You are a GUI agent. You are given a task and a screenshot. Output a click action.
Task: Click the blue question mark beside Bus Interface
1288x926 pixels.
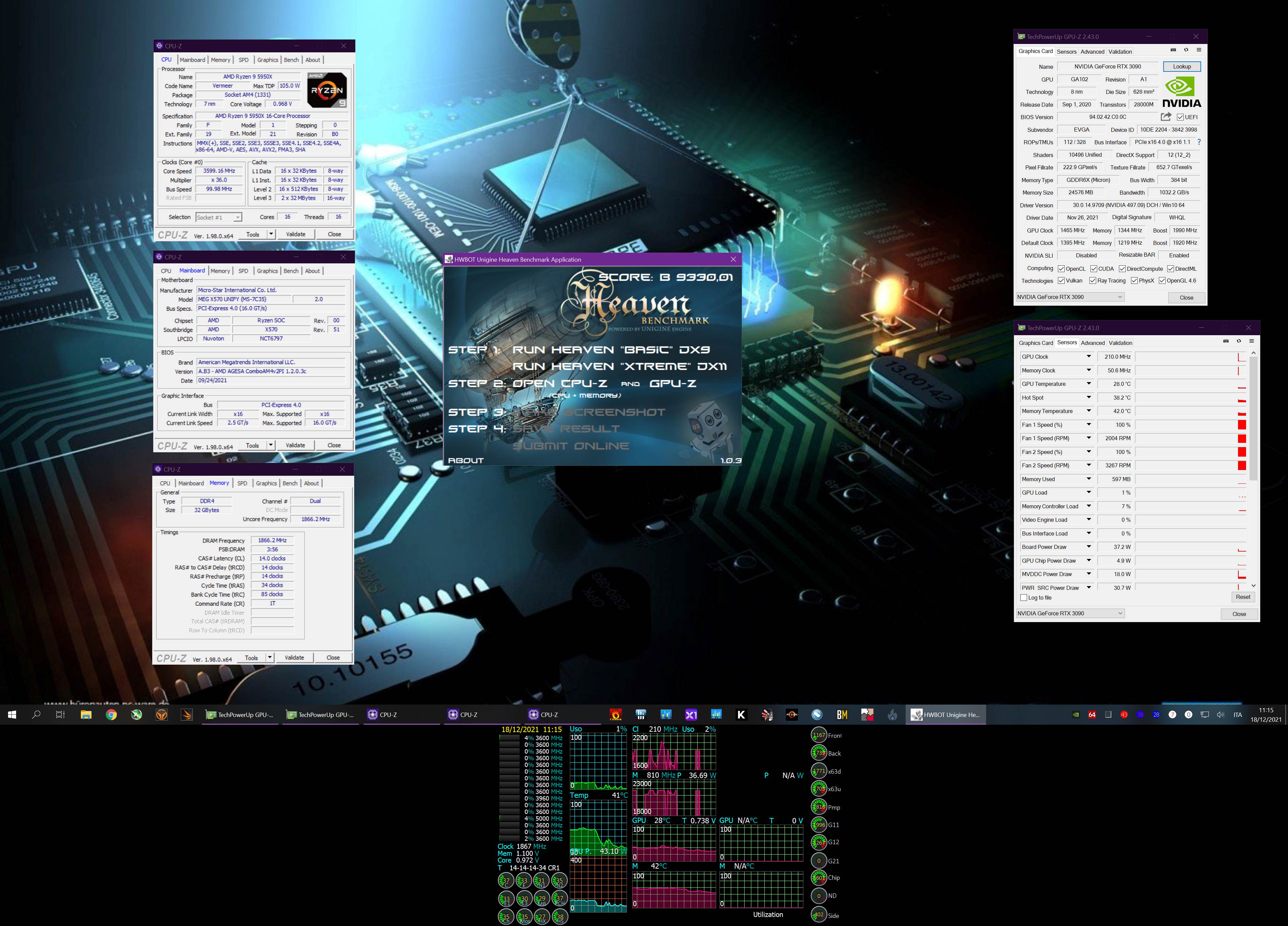pos(1199,142)
